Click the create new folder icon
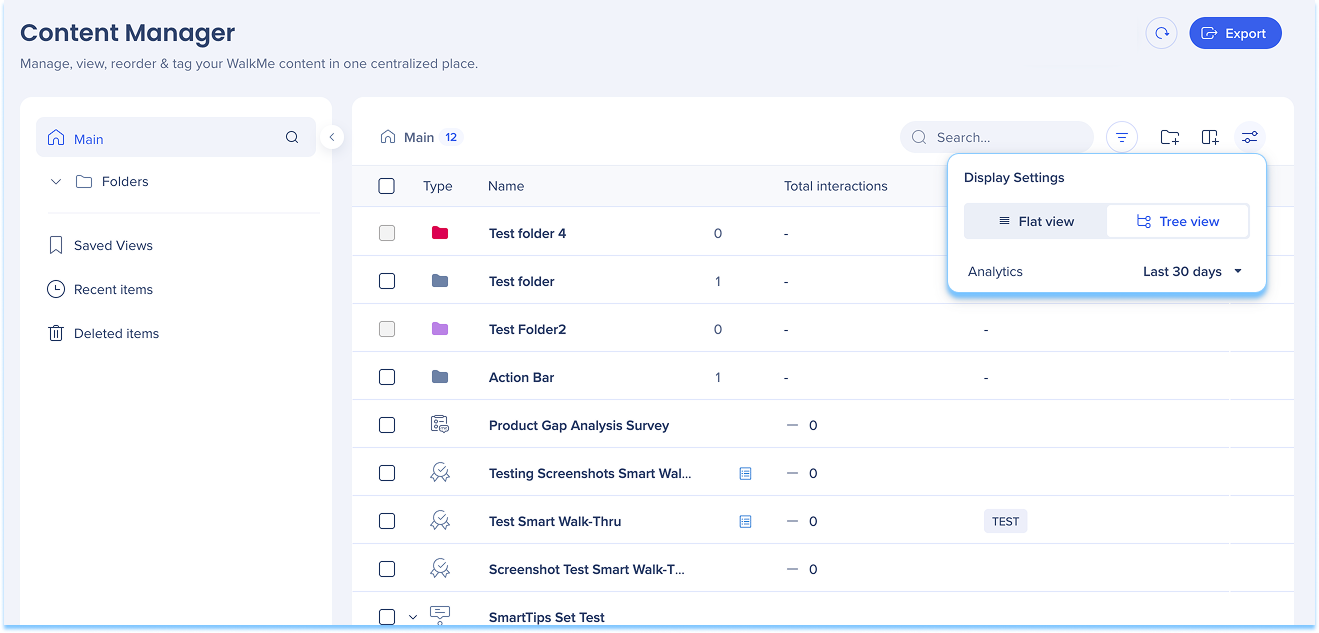This screenshot has height=633, width=1319. coord(1169,137)
